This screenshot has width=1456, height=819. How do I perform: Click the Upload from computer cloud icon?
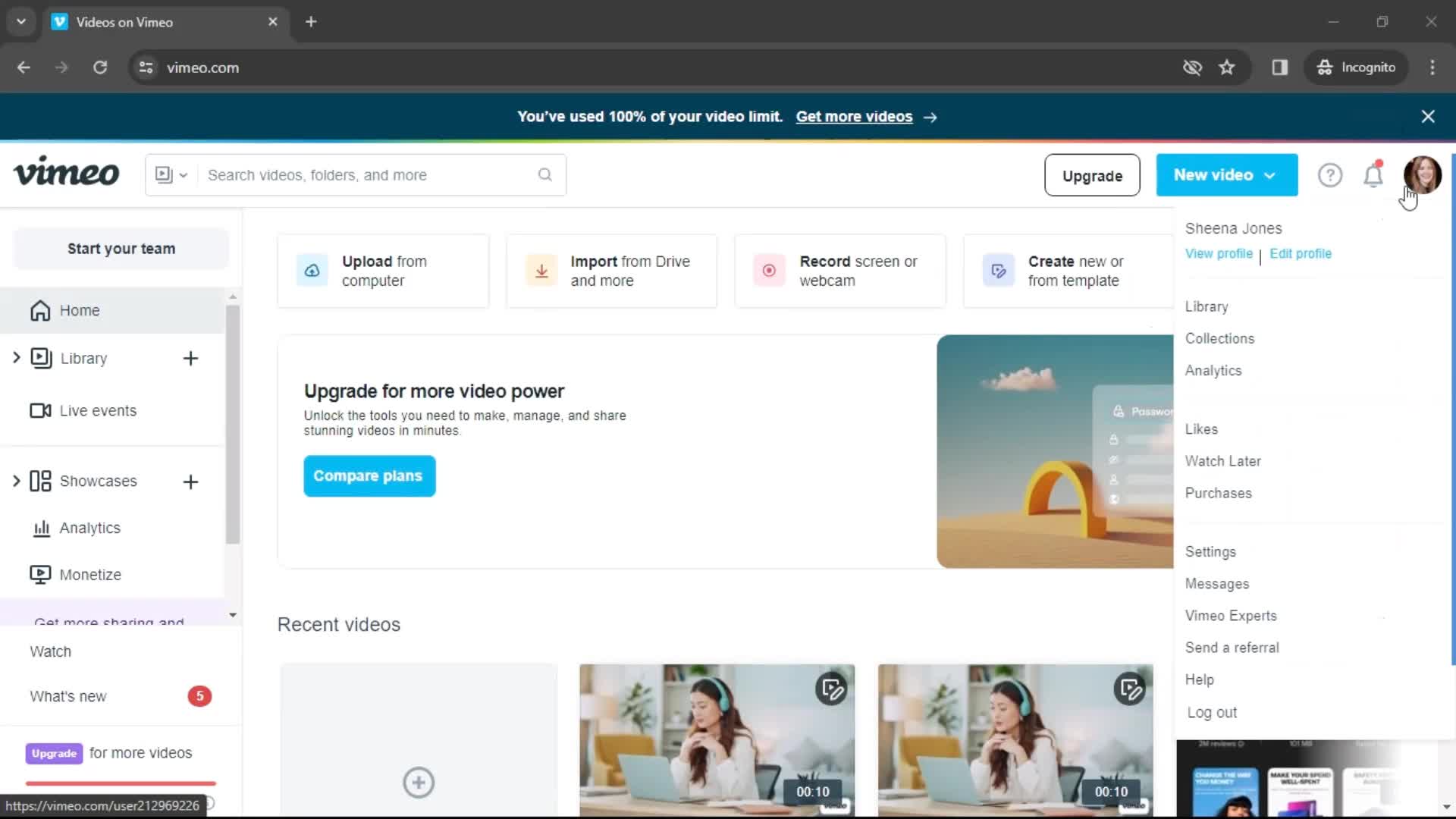tap(312, 271)
